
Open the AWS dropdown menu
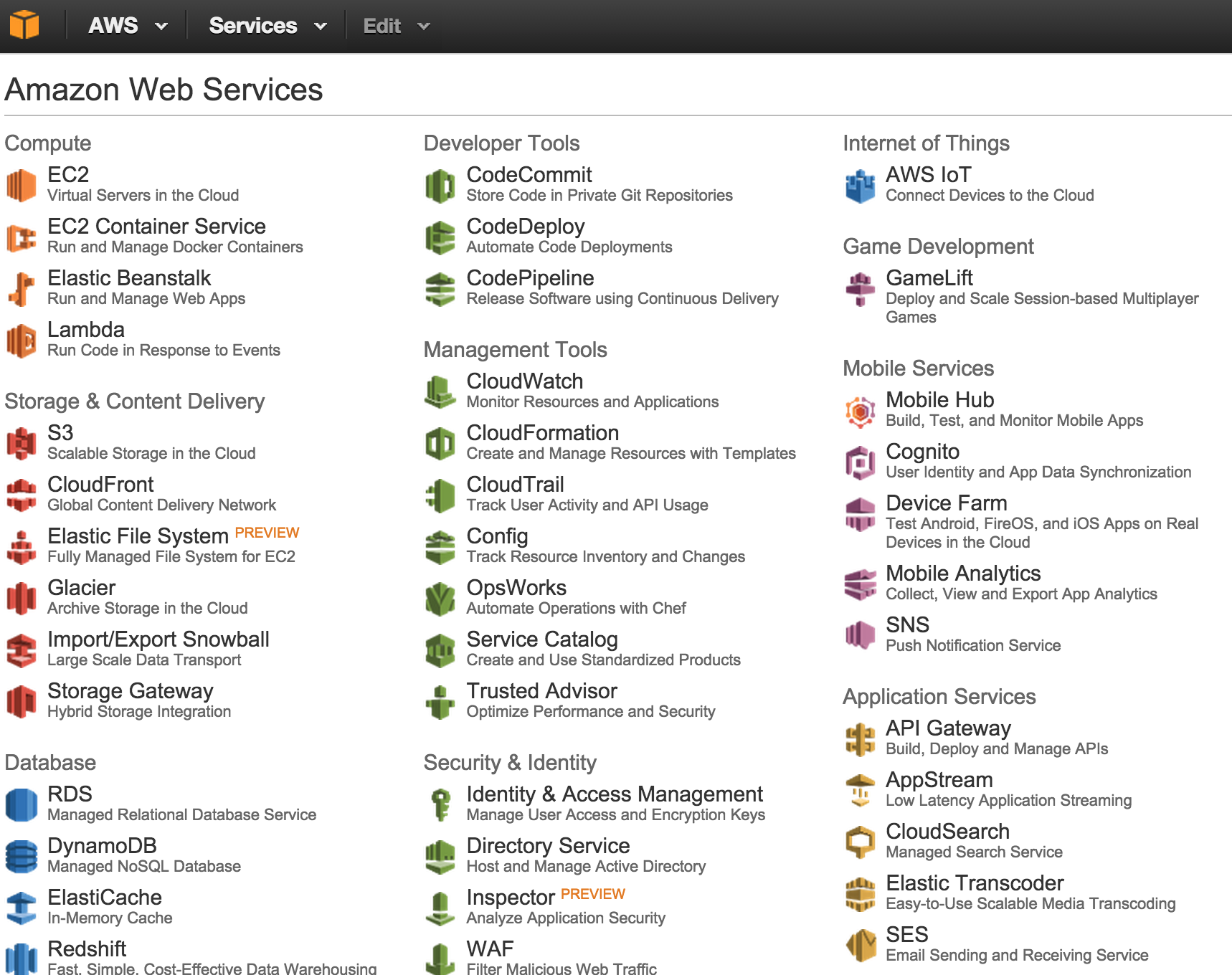click(x=128, y=26)
